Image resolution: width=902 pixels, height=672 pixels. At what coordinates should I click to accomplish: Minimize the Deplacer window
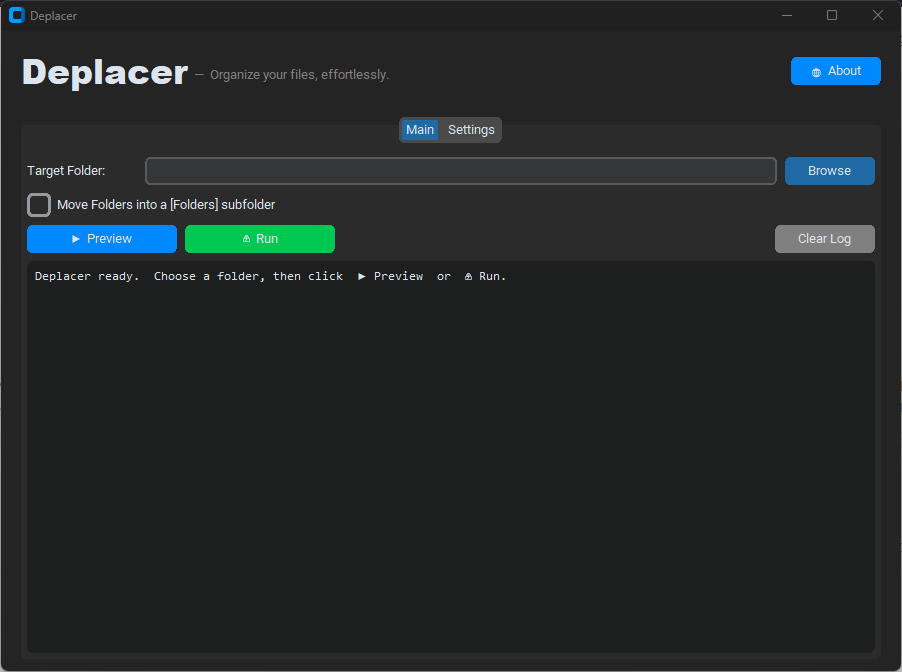787,16
